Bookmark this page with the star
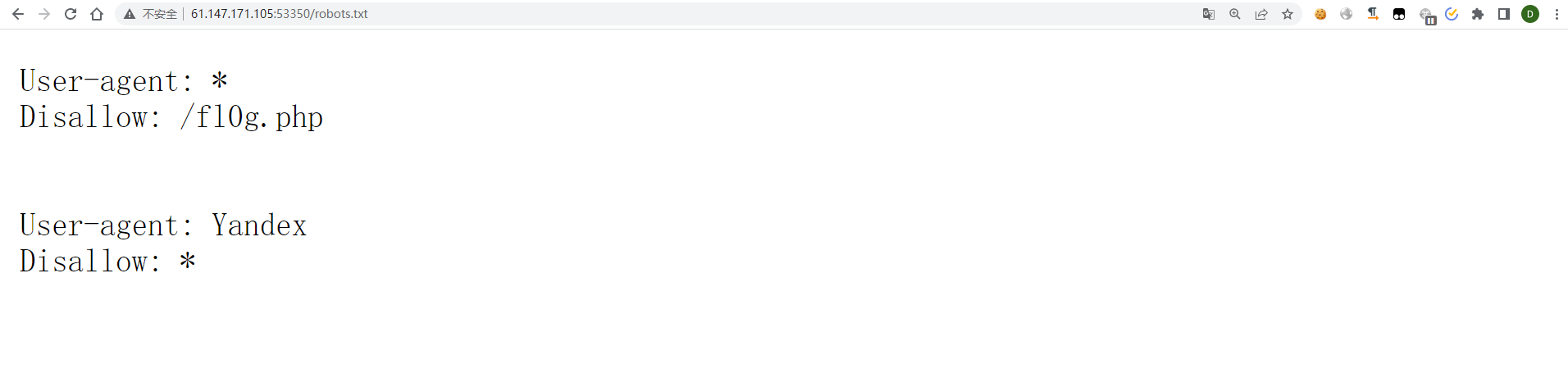Screen dimensions: 1568x387 click(1288, 14)
